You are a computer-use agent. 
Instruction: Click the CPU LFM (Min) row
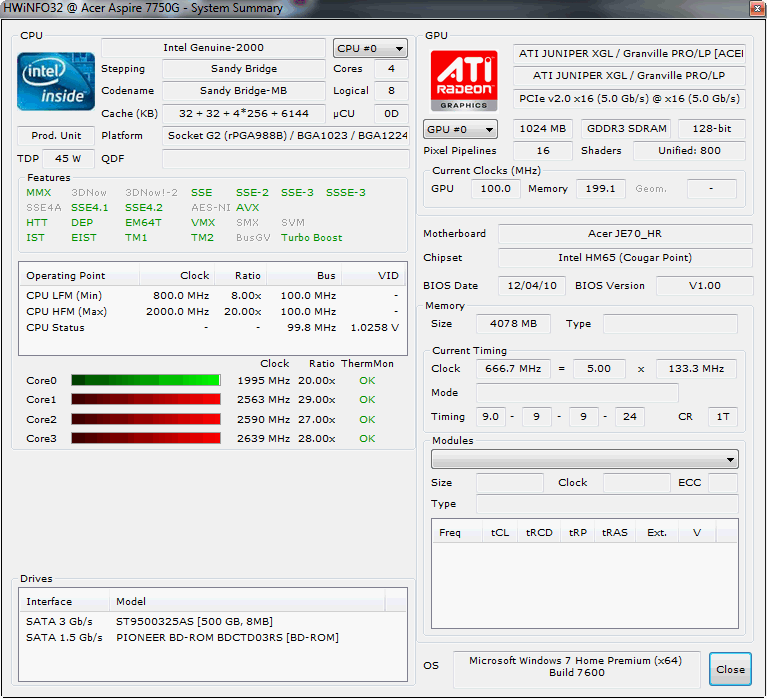(213, 295)
